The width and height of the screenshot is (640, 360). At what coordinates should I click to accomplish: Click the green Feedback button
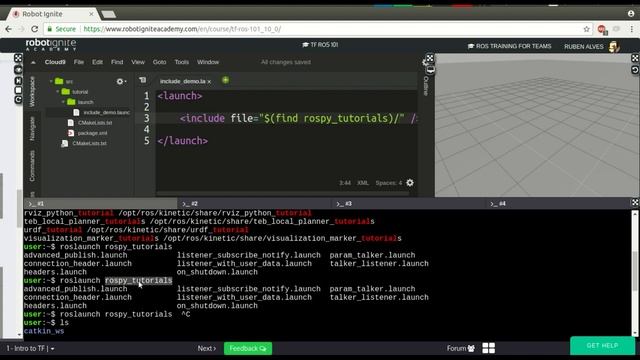click(248, 348)
